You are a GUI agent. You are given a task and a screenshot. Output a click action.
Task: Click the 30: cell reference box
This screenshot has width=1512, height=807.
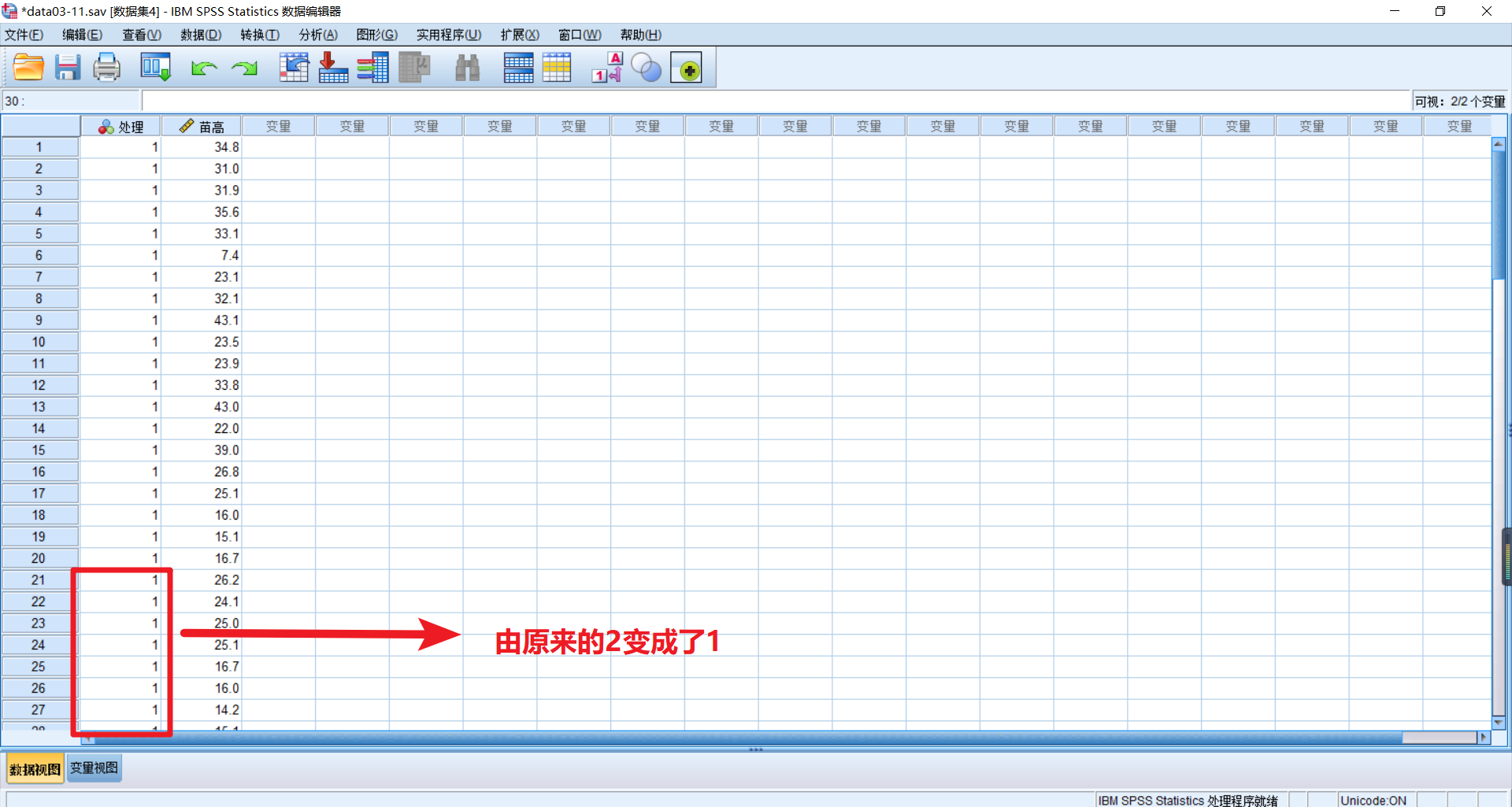point(71,101)
